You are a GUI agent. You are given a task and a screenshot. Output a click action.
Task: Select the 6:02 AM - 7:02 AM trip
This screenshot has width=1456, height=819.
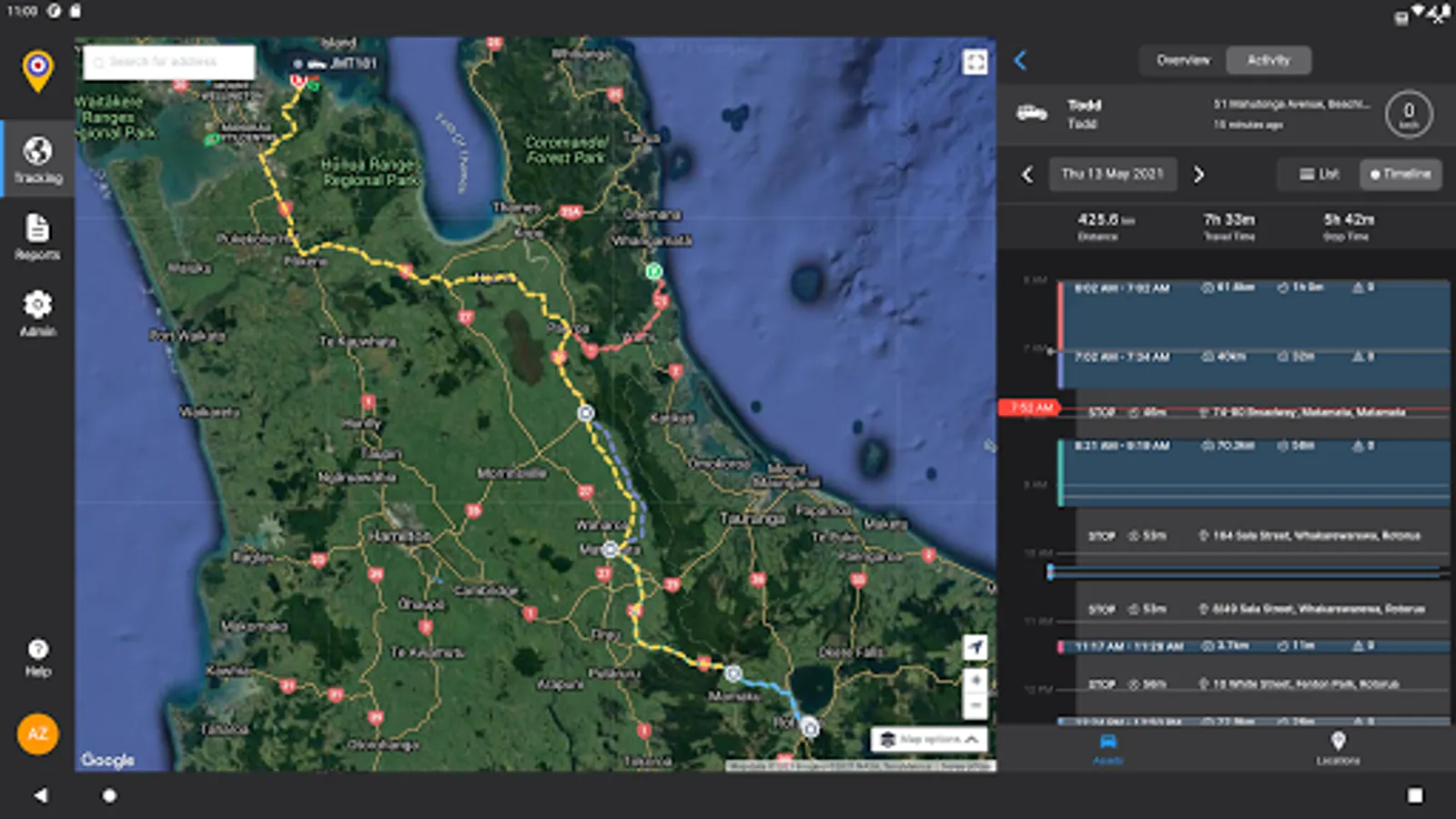1253,315
